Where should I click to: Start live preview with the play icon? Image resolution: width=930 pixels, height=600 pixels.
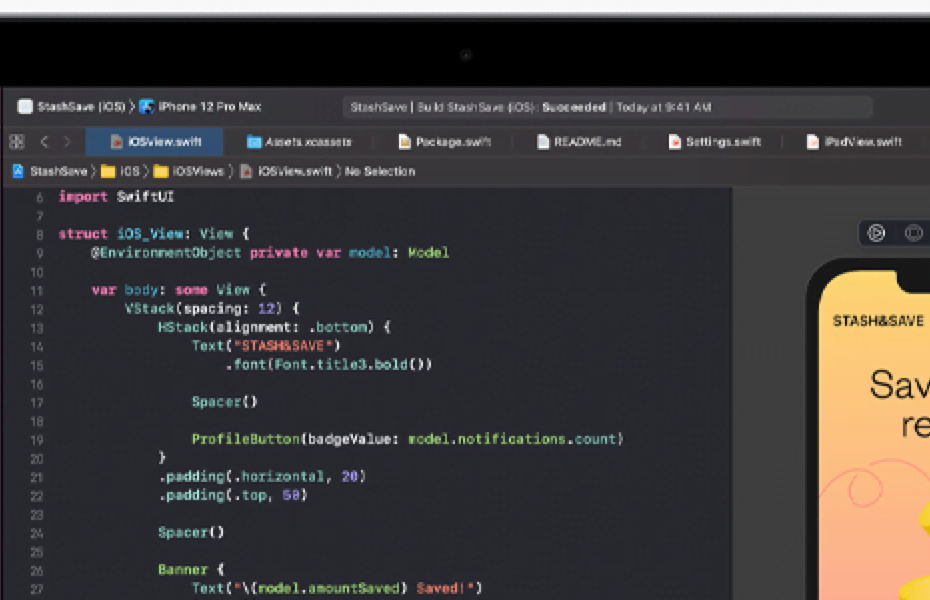pyautogui.click(x=876, y=233)
